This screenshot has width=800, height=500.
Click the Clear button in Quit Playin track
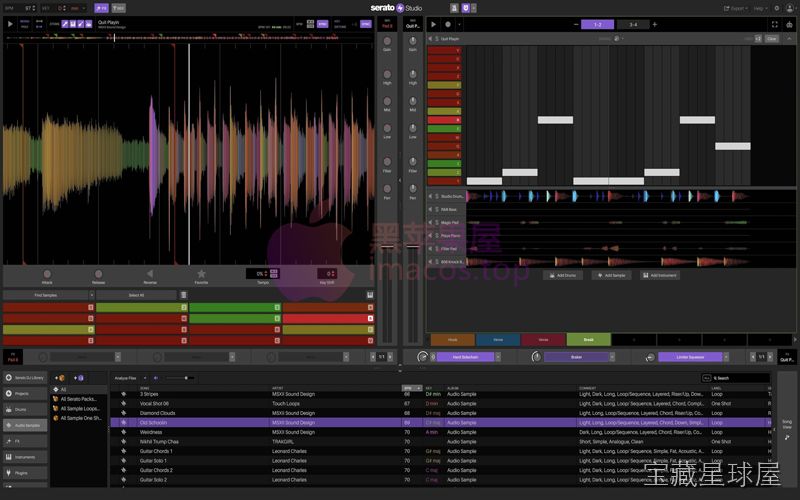tap(771, 39)
